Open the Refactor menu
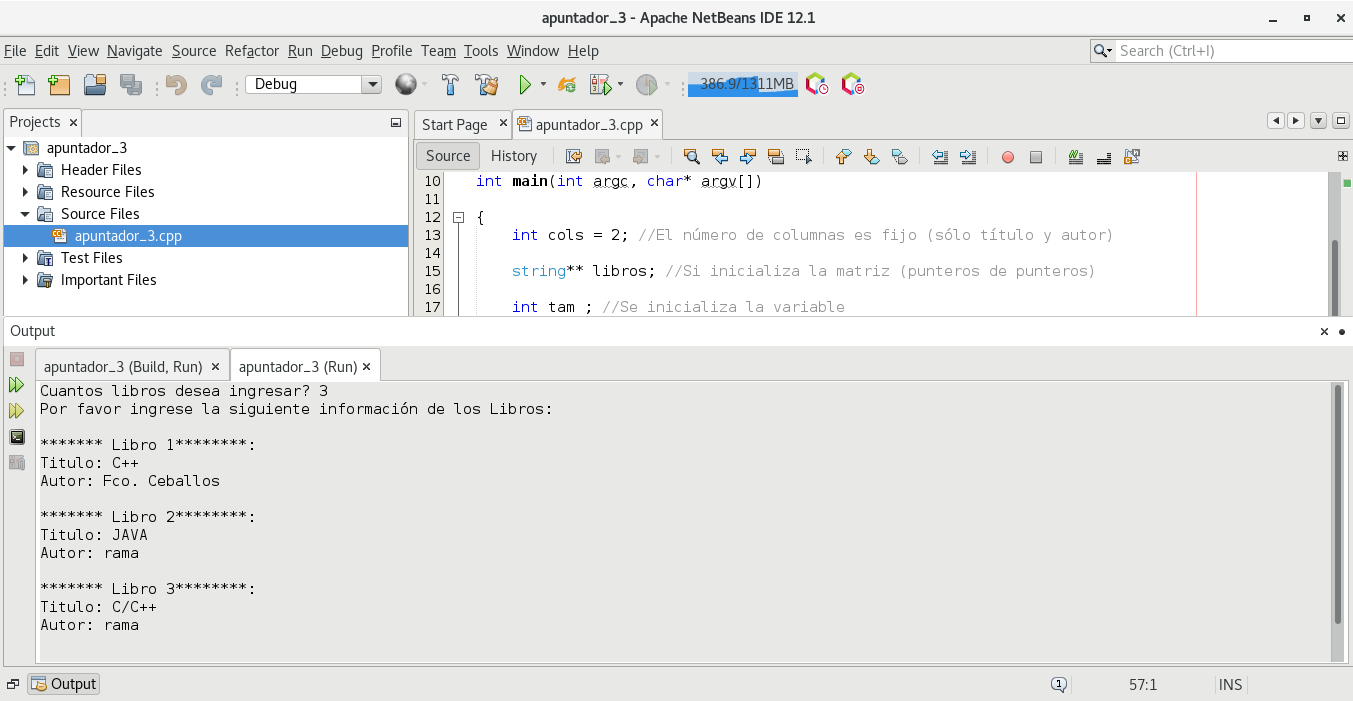1353x701 pixels. coord(252,51)
